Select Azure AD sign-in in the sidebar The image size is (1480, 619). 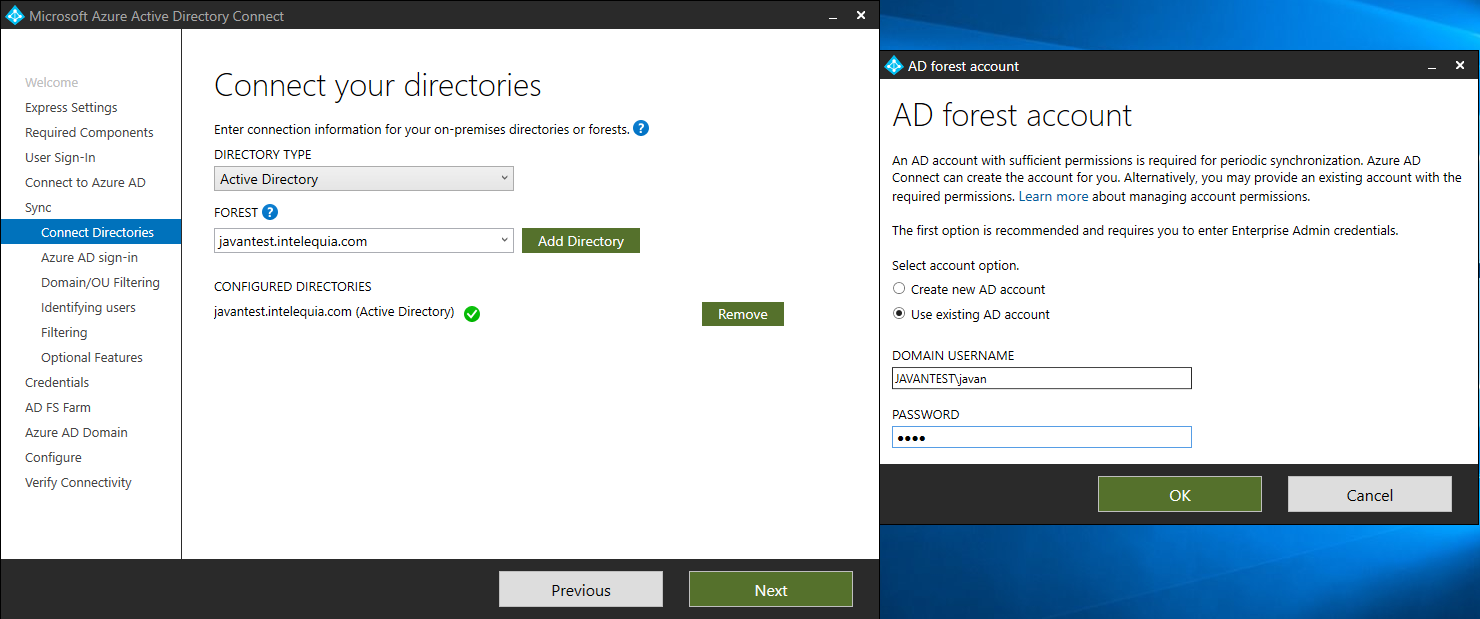coord(88,257)
